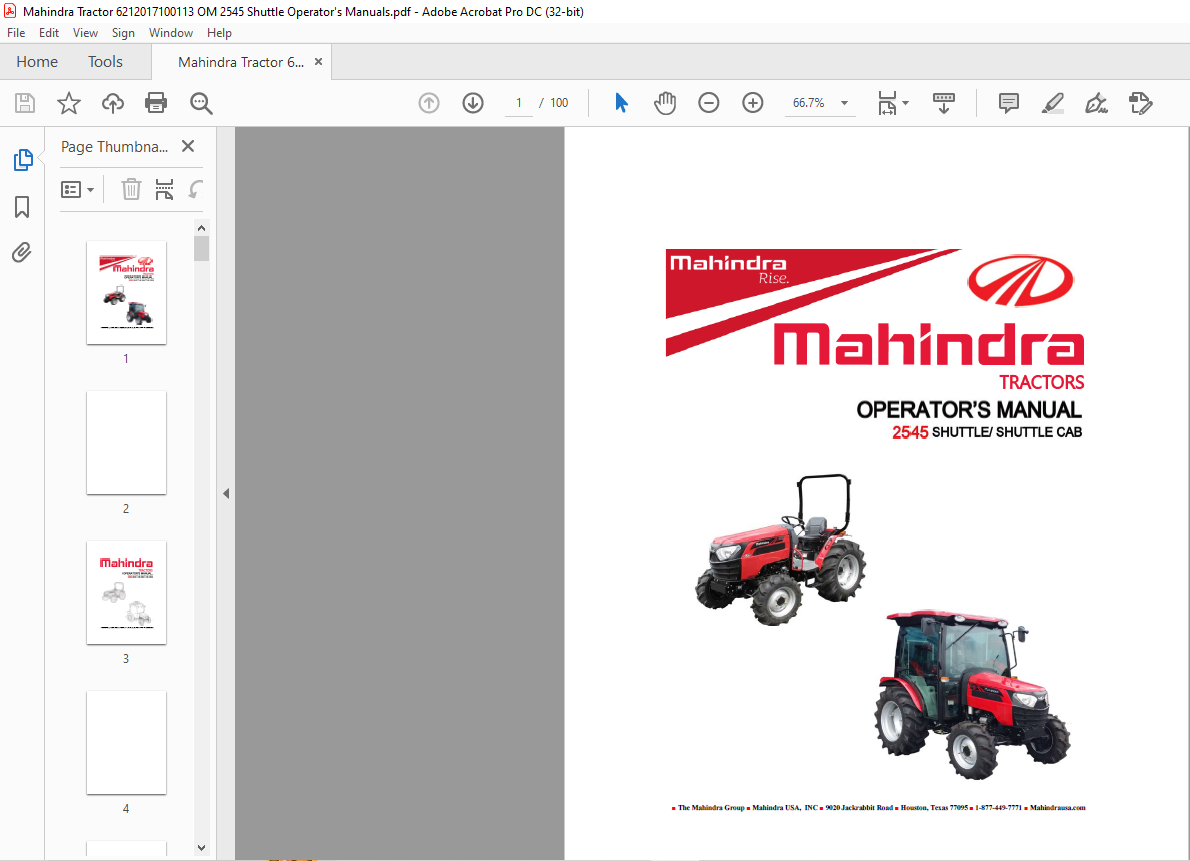This screenshot has width=1190, height=861.
Task: Select the Highlight text pen
Action: (x=1053, y=102)
